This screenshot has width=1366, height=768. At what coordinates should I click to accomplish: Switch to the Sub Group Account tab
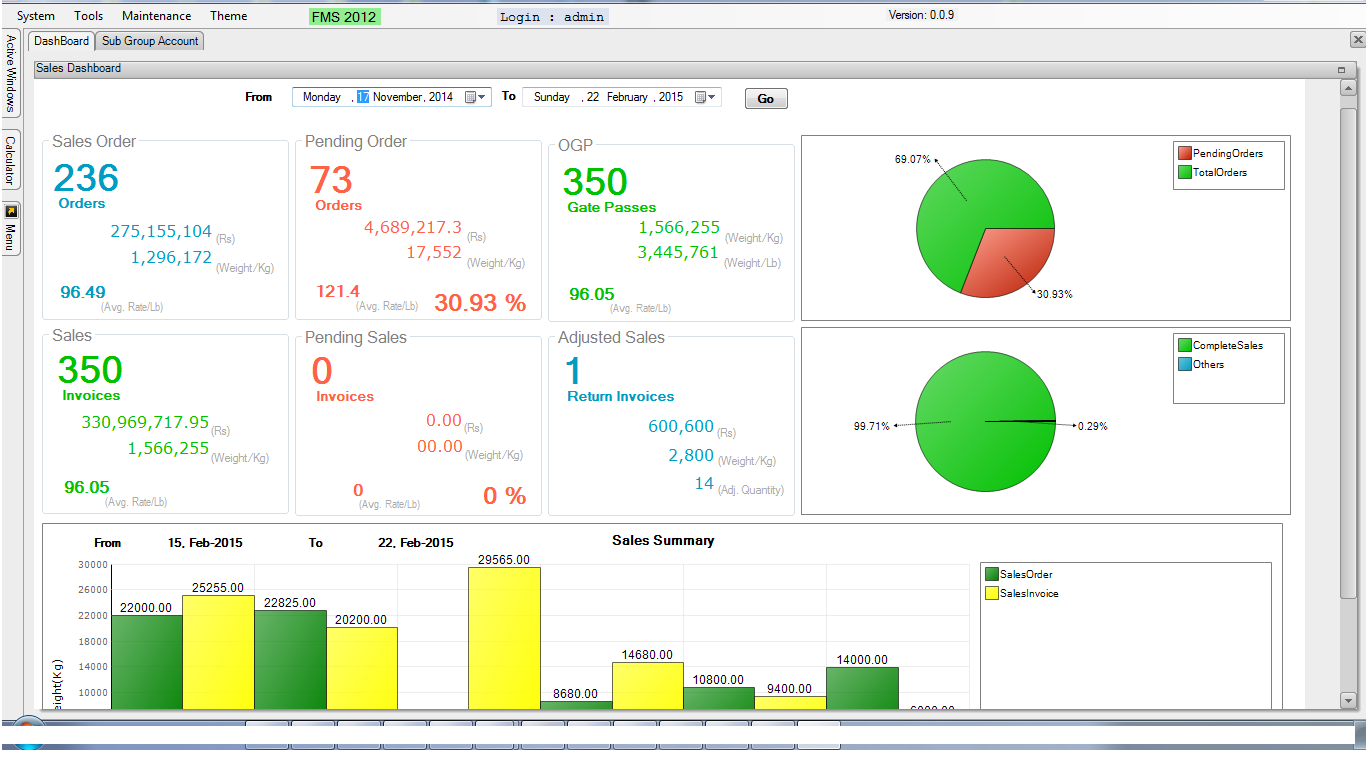click(151, 41)
